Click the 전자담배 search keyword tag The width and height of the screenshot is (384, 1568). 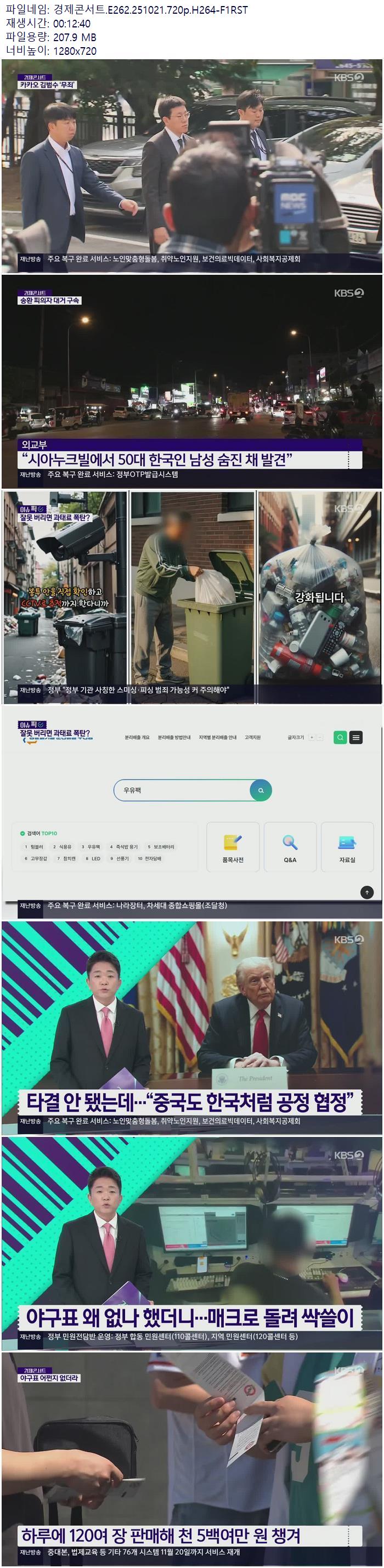(x=150, y=858)
